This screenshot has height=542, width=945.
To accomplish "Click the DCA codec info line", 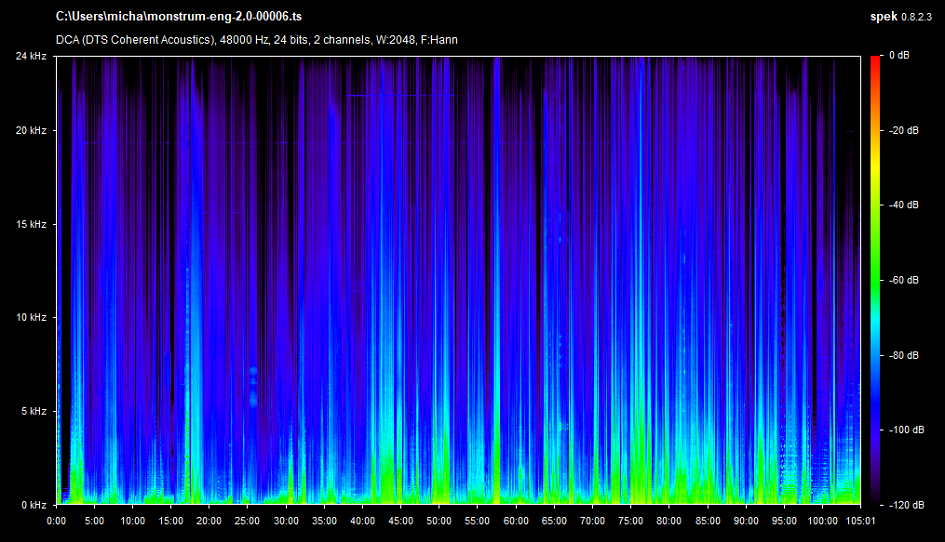I will click(x=257, y=40).
